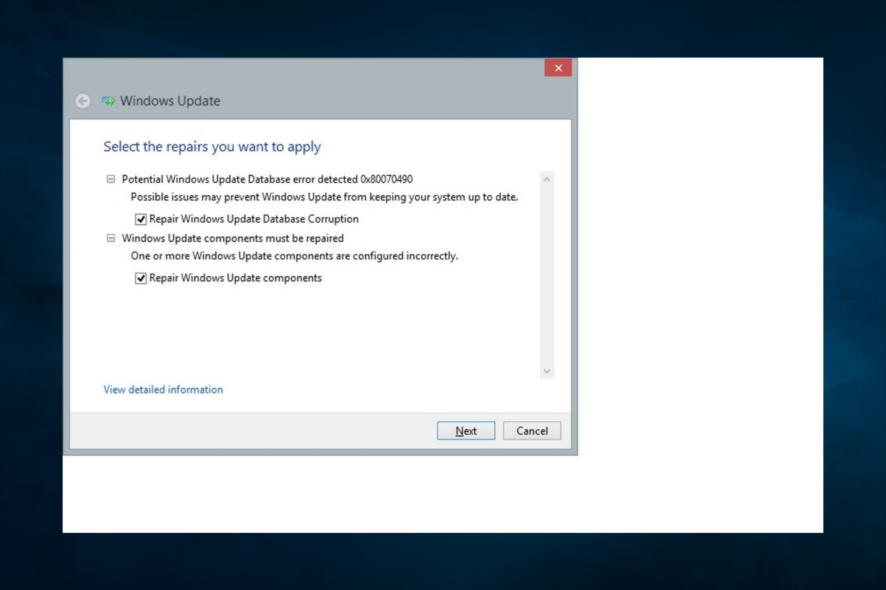Open View detailed information link
886x590 pixels.
click(163, 389)
